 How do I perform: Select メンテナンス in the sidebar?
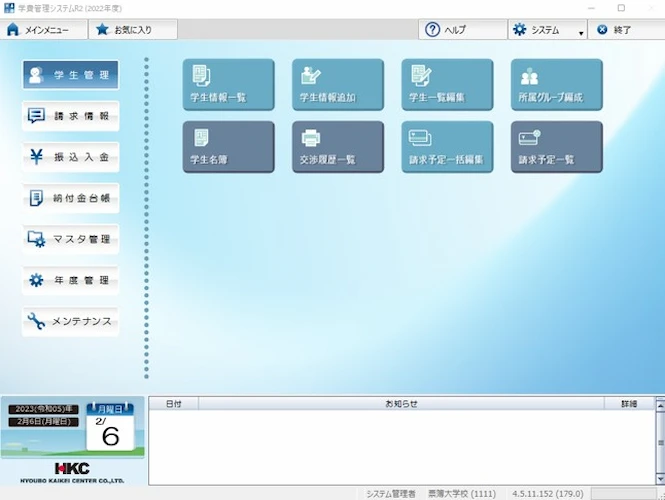[x=70, y=321]
